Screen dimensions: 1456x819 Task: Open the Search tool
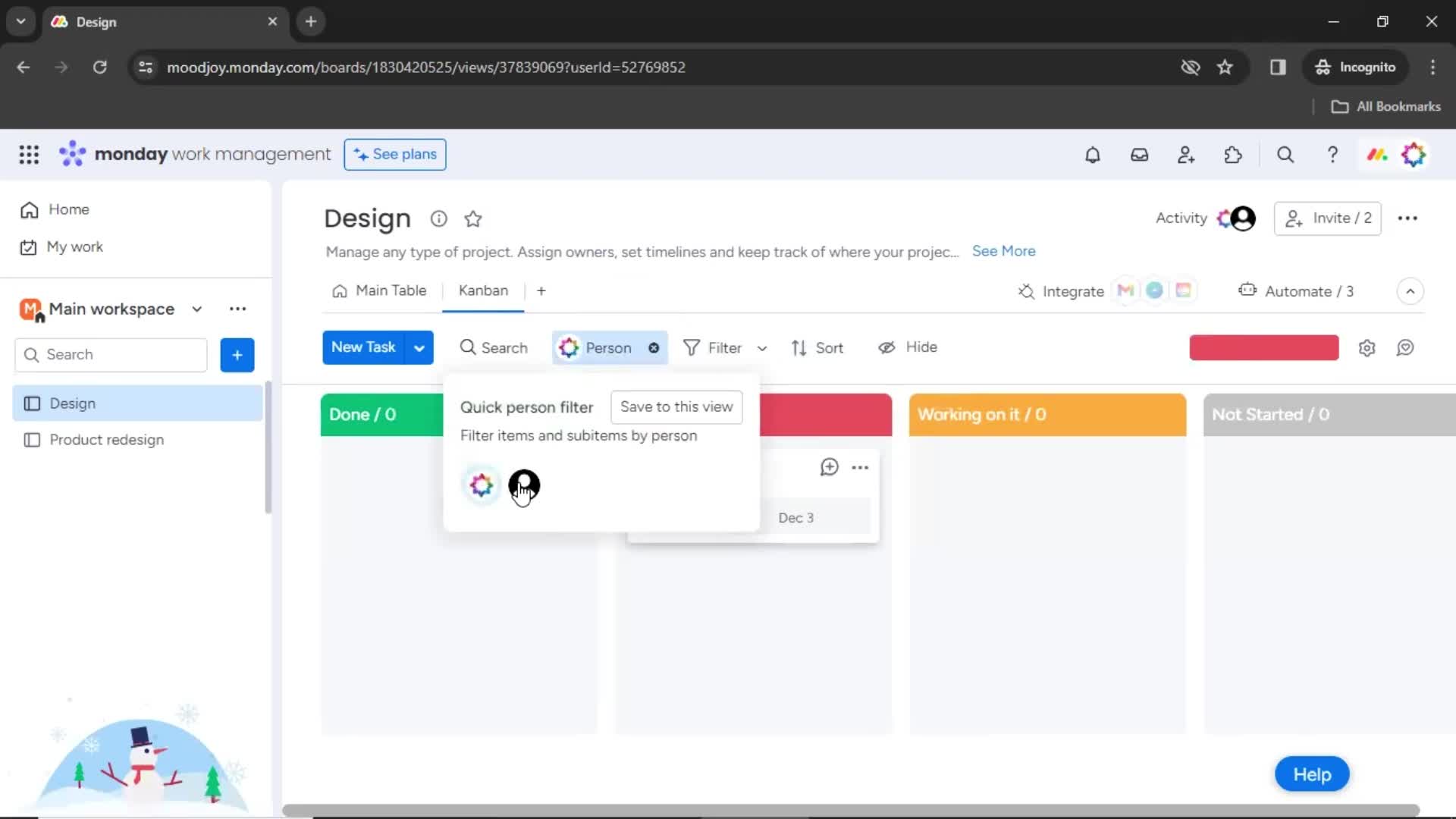tap(494, 347)
